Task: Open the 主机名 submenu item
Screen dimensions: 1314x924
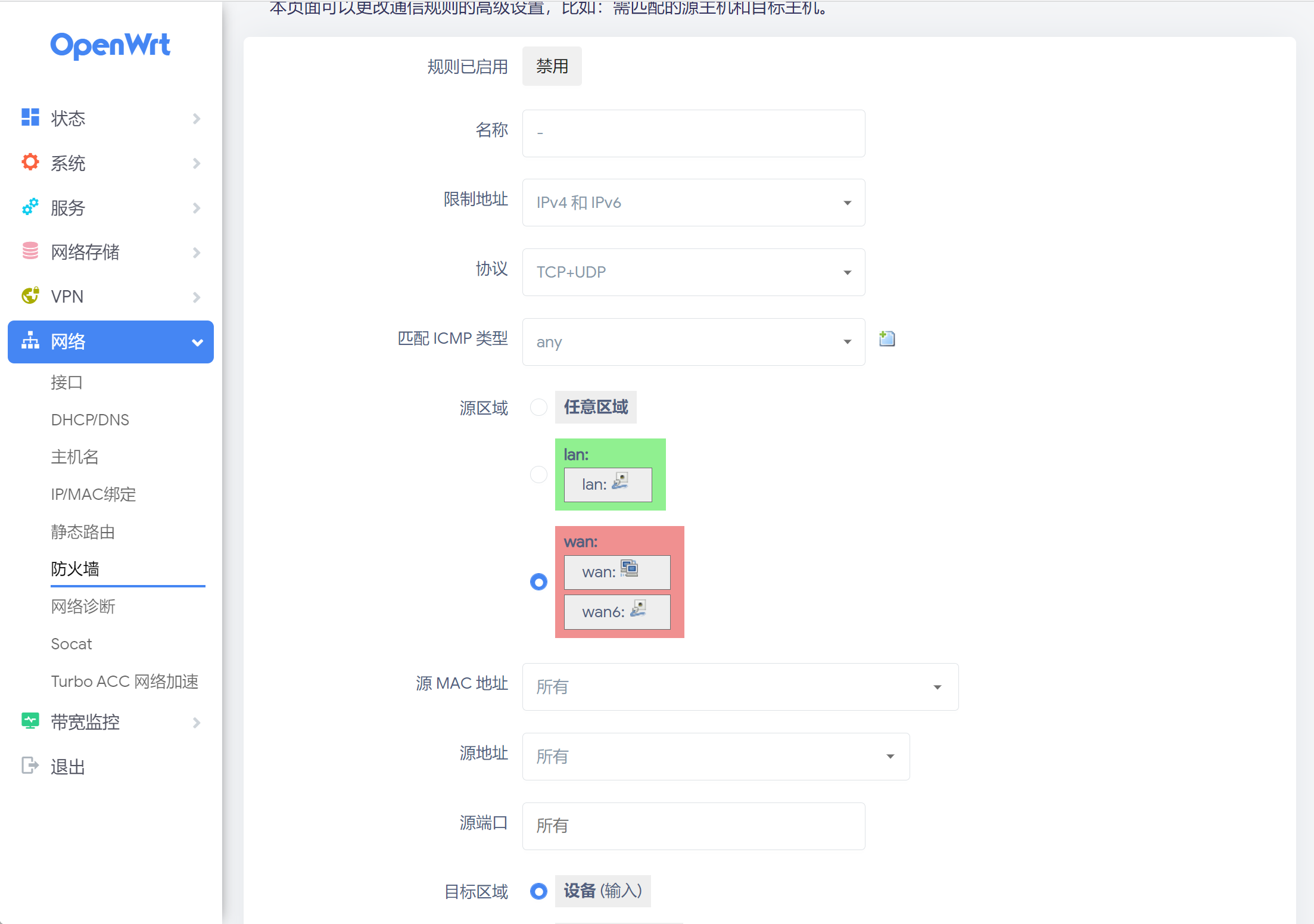Action: pyautogui.click(x=74, y=457)
